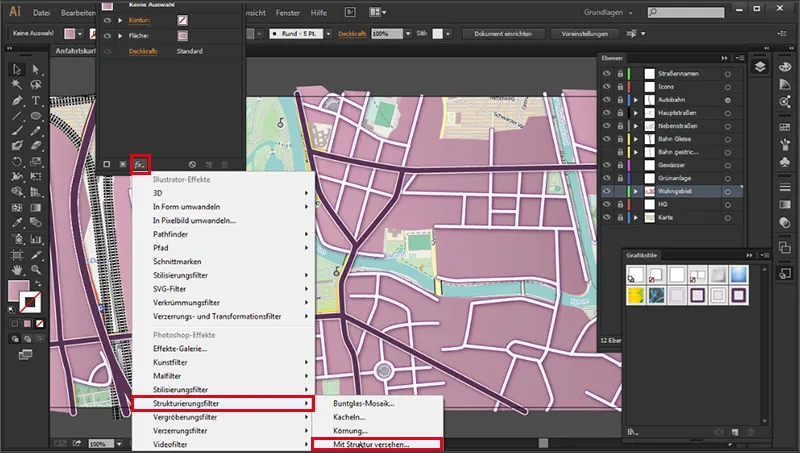This screenshot has height=453, width=800.
Task: Expand the Autobahn layer
Action: [636, 100]
